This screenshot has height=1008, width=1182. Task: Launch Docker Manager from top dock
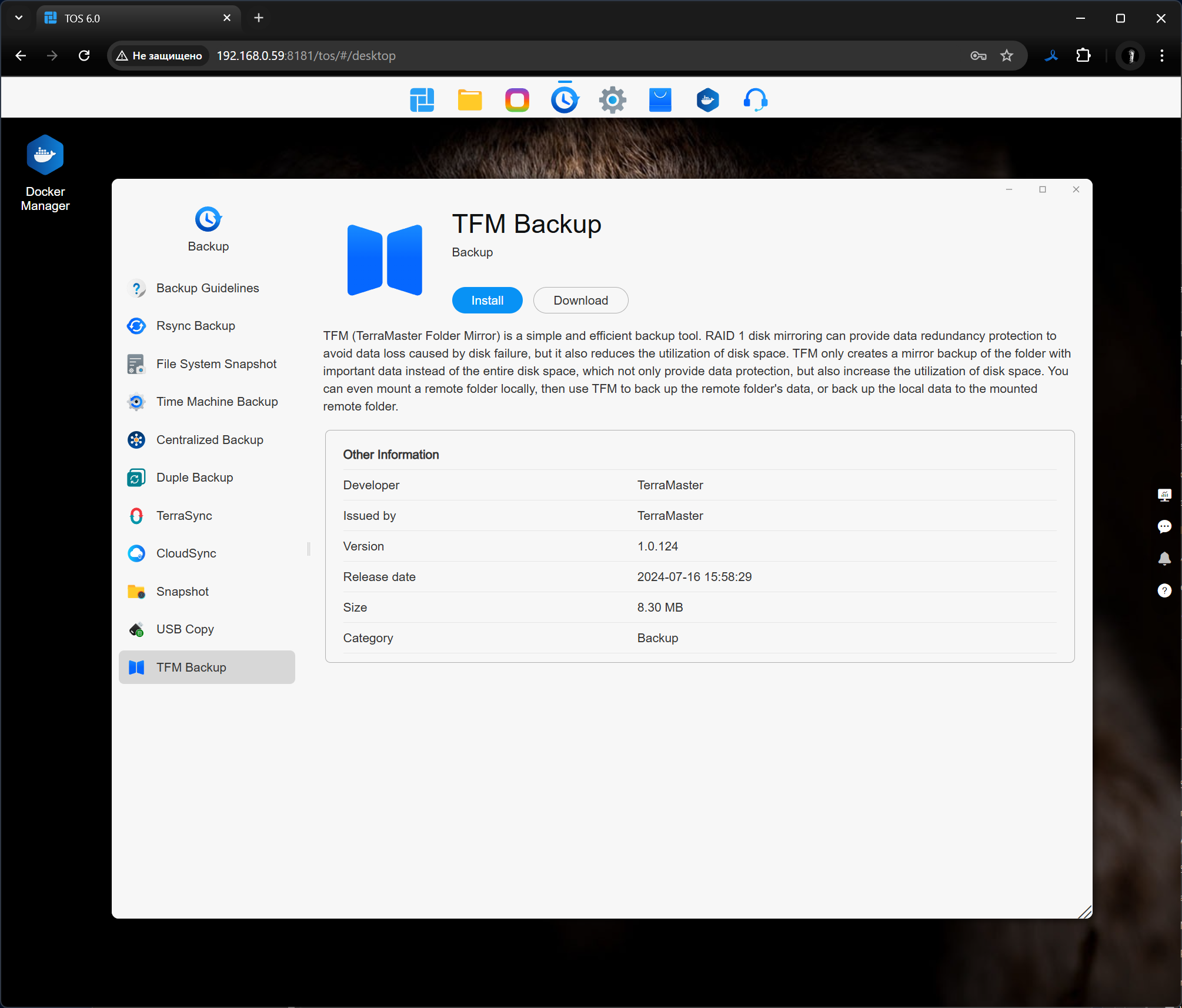tap(707, 100)
